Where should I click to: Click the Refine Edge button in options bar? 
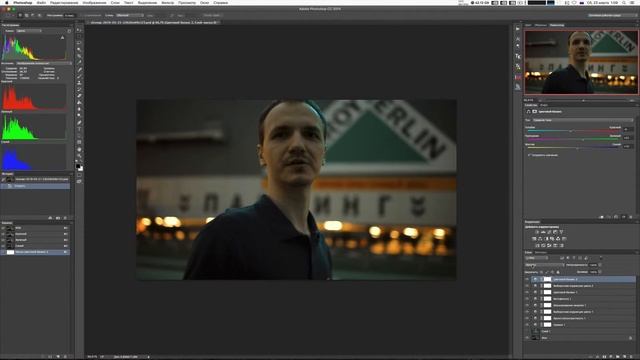(x=211, y=15)
